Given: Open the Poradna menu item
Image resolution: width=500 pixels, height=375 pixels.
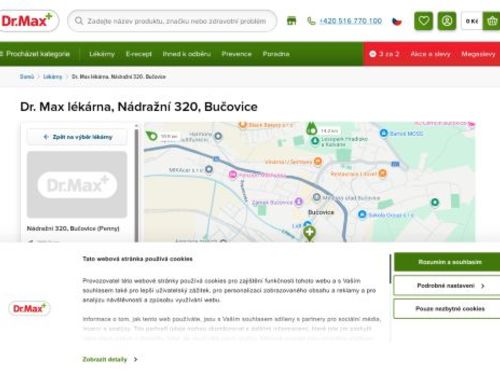Looking at the screenshot, I should click(276, 54).
